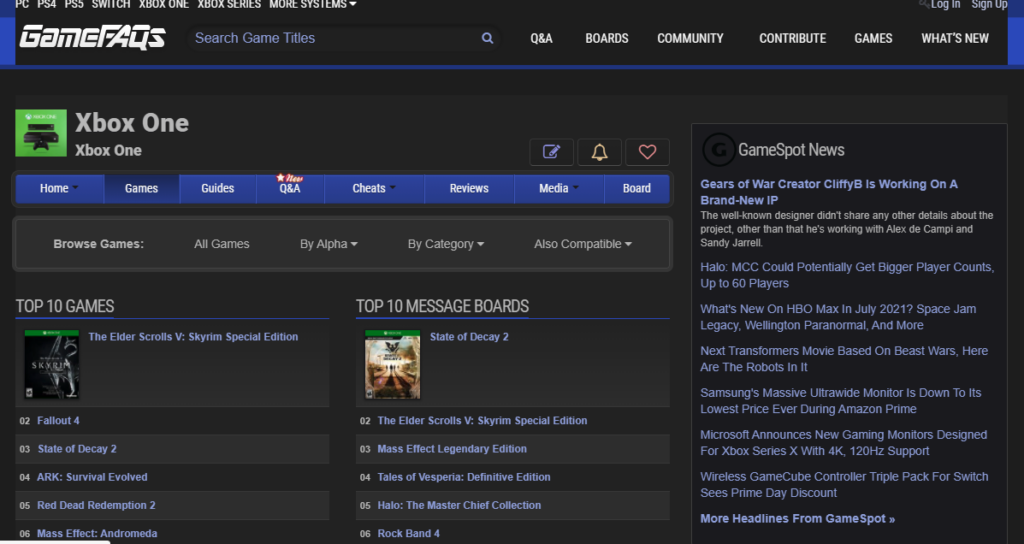Expand the Media tab dropdown

(559, 188)
